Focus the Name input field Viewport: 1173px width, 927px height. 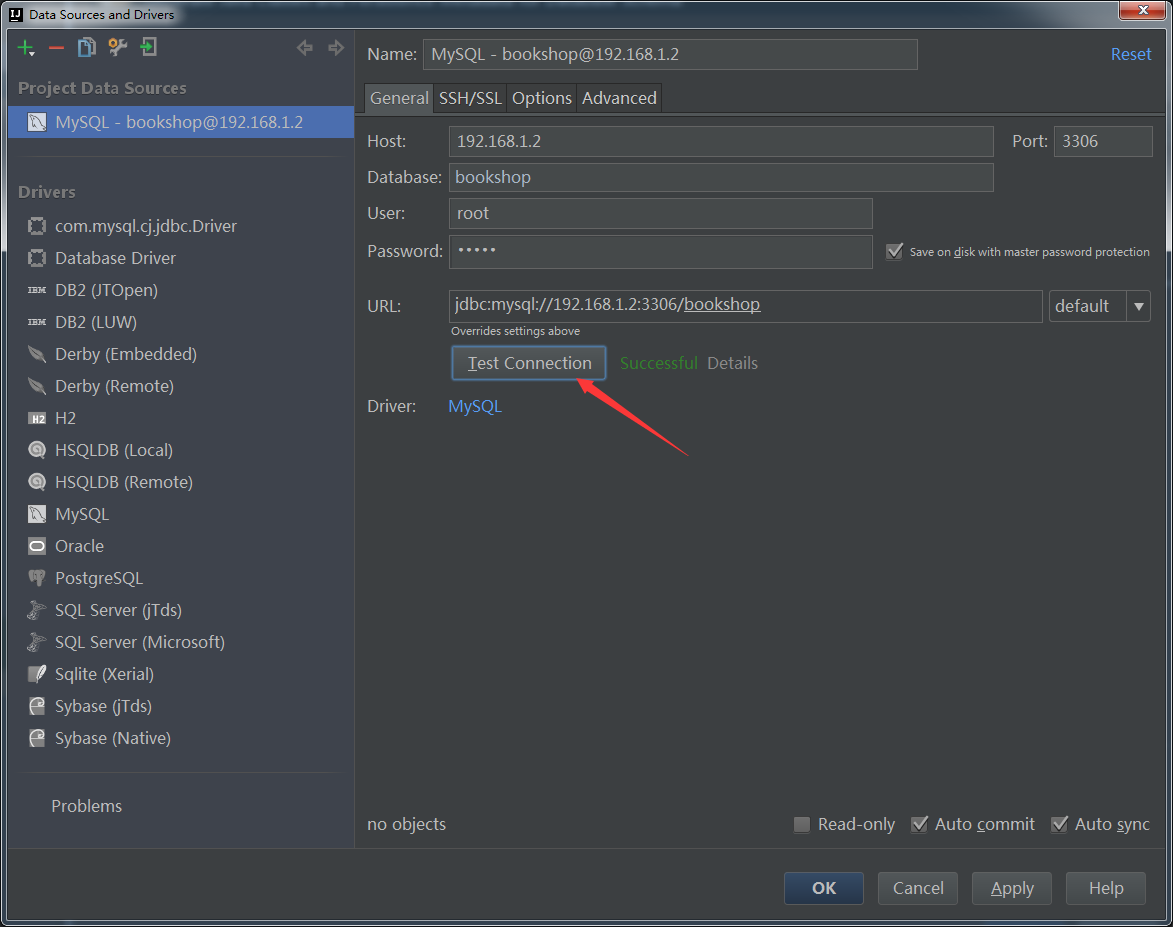coord(670,55)
